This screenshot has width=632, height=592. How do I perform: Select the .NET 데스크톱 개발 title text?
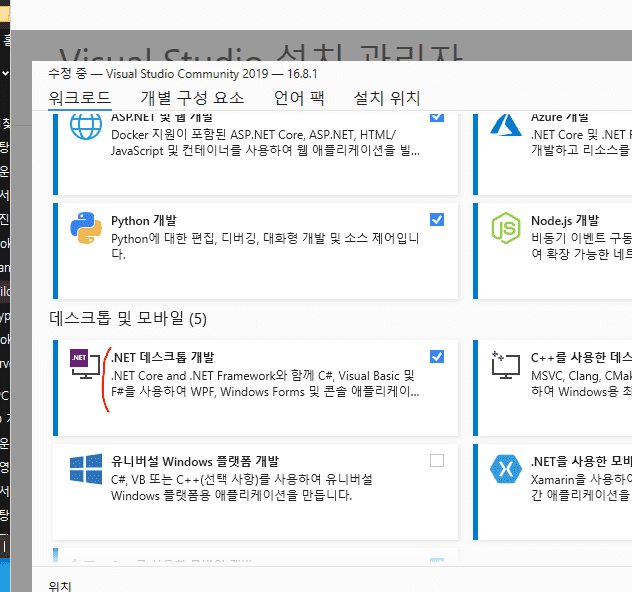pyautogui.click(x=162, y=357)
